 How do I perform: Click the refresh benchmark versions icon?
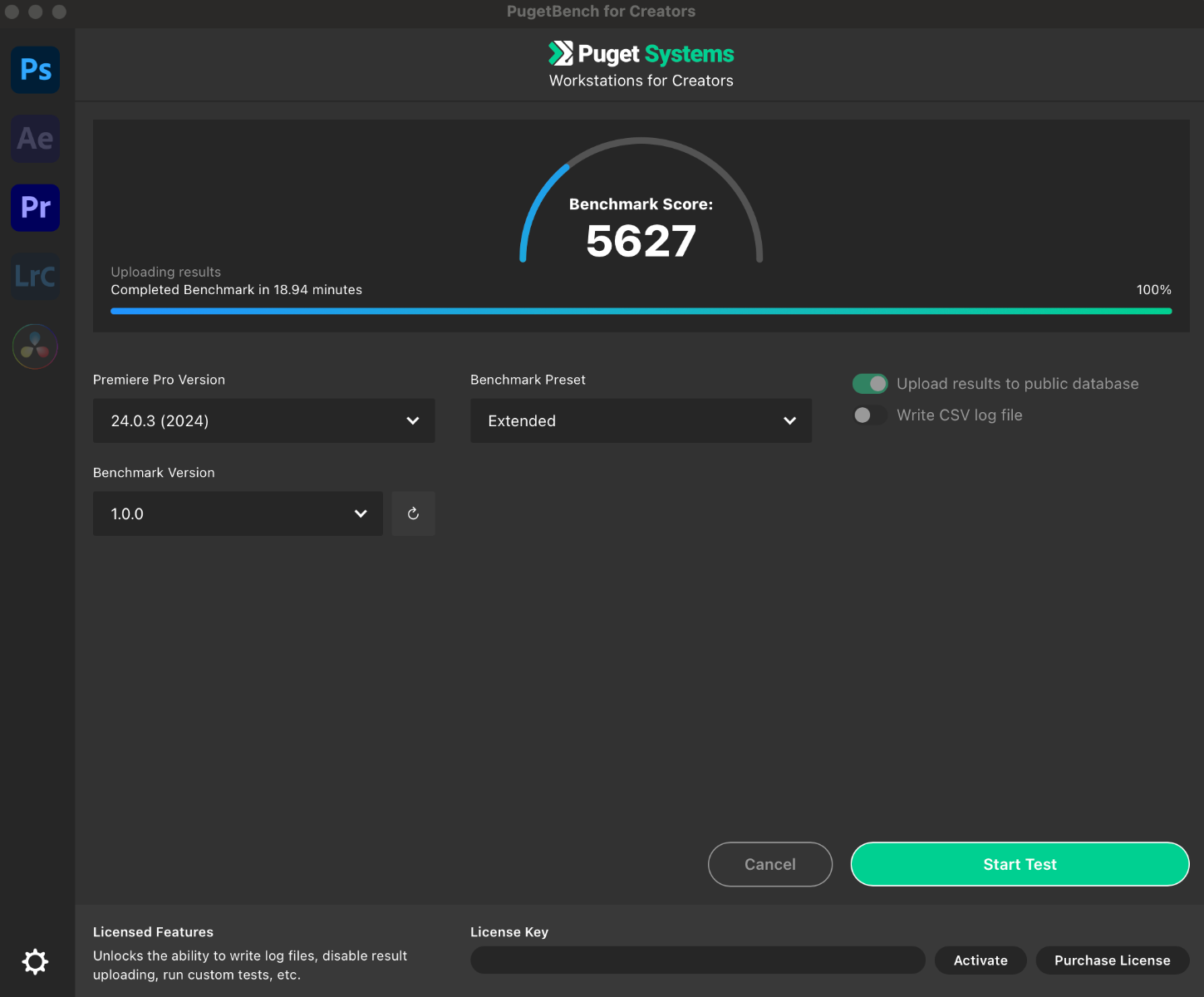point(413,513)
